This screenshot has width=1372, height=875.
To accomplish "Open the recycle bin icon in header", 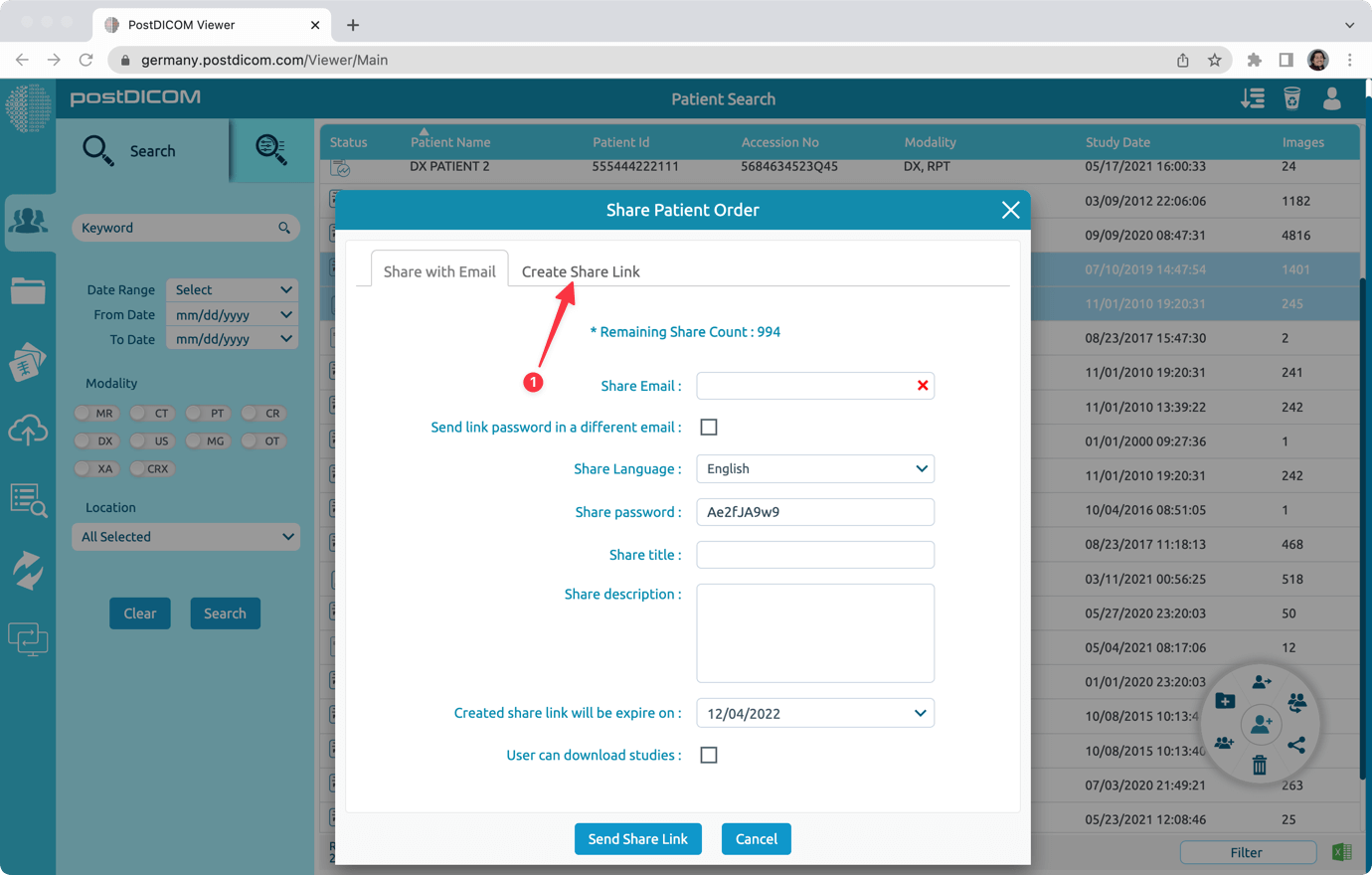I will click(x=1292, y=98).
